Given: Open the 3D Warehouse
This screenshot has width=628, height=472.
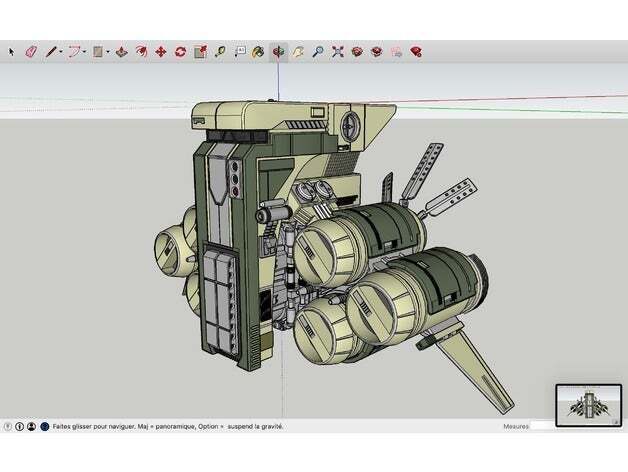Looking at the screenshot, I should (x=357, y=51).
